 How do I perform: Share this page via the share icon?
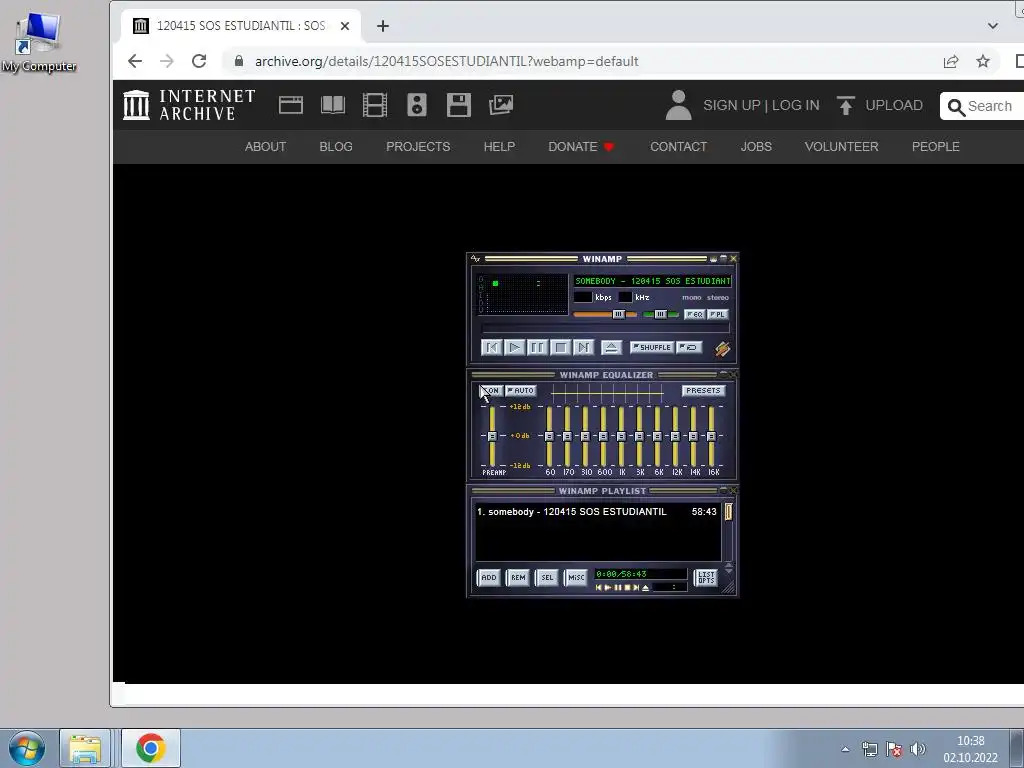pyautogui.click(x=951, y=61)
